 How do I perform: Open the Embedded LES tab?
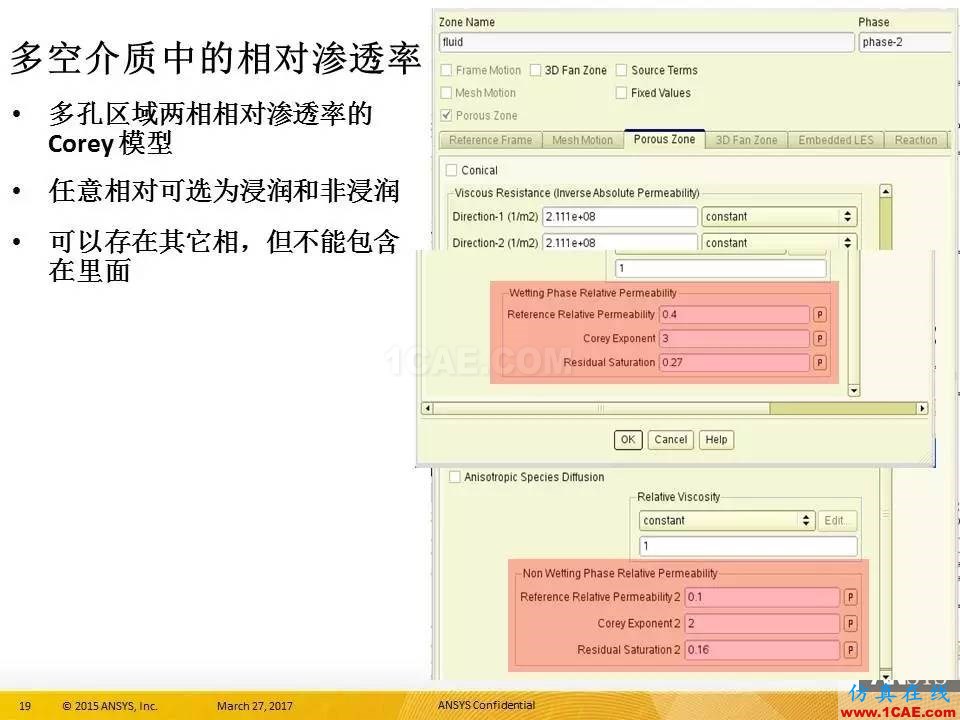pyautogui.click(x=836, y=140)
